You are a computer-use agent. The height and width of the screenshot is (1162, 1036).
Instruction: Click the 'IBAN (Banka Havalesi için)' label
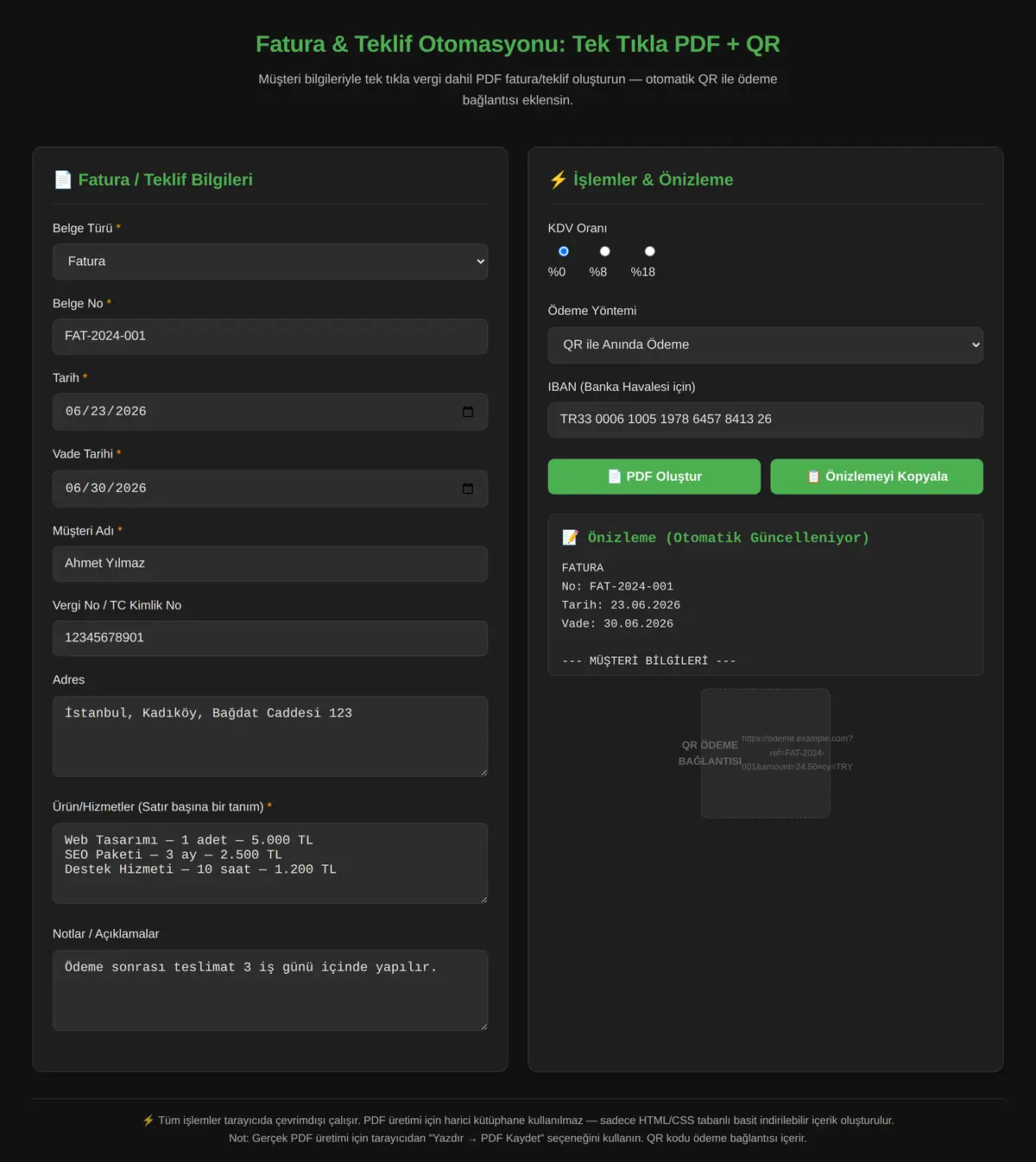(622, 387)
